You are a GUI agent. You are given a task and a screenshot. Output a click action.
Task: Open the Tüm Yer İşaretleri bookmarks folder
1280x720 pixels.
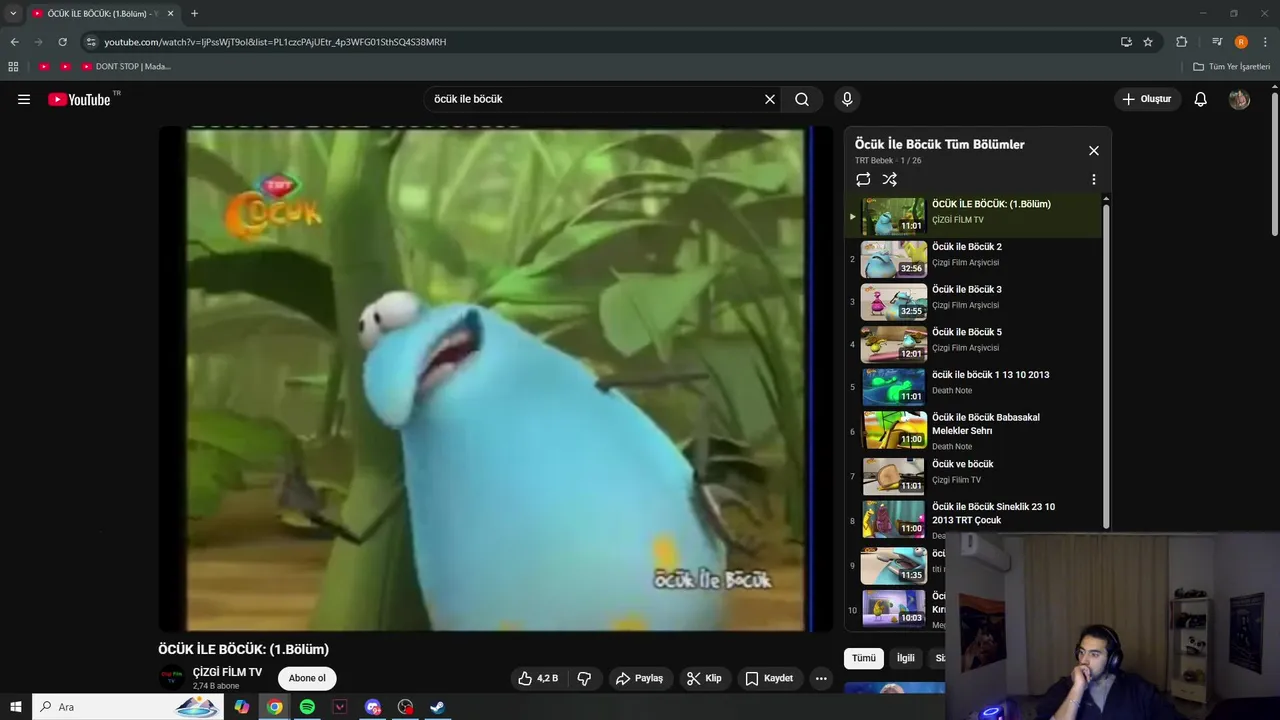coord(1232,67)
